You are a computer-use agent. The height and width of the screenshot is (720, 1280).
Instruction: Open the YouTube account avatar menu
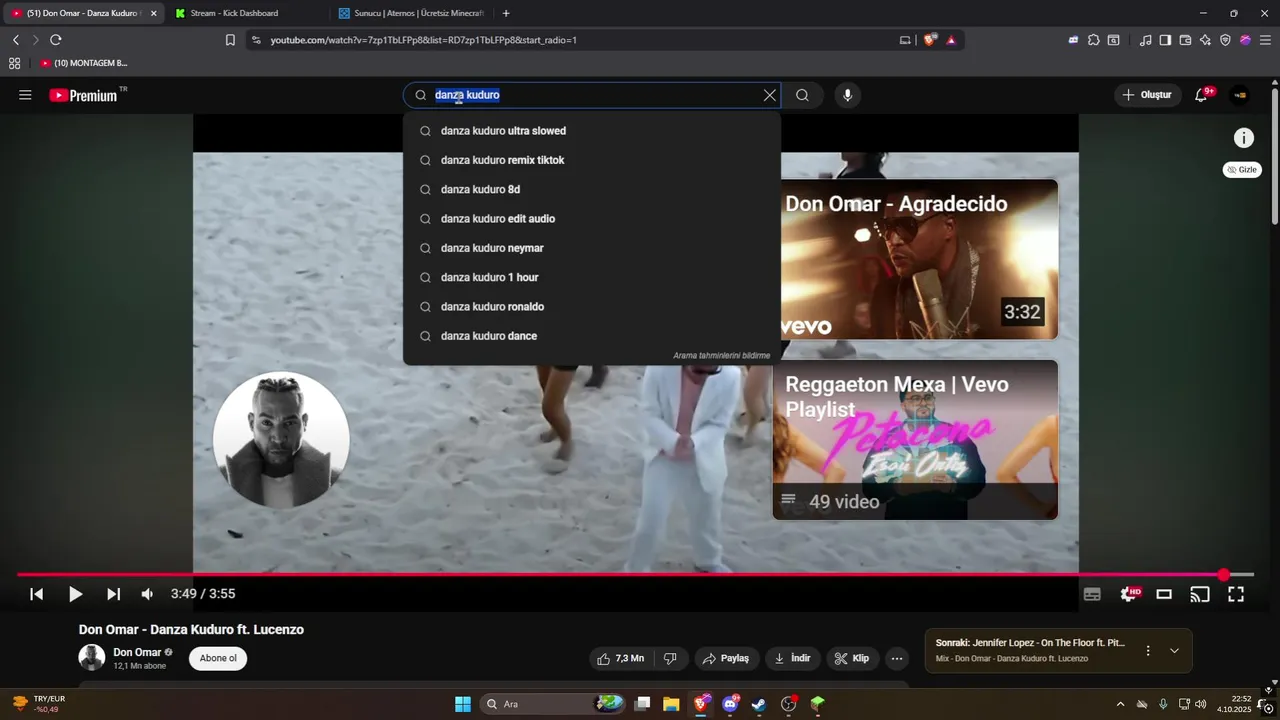point(1240,95)
